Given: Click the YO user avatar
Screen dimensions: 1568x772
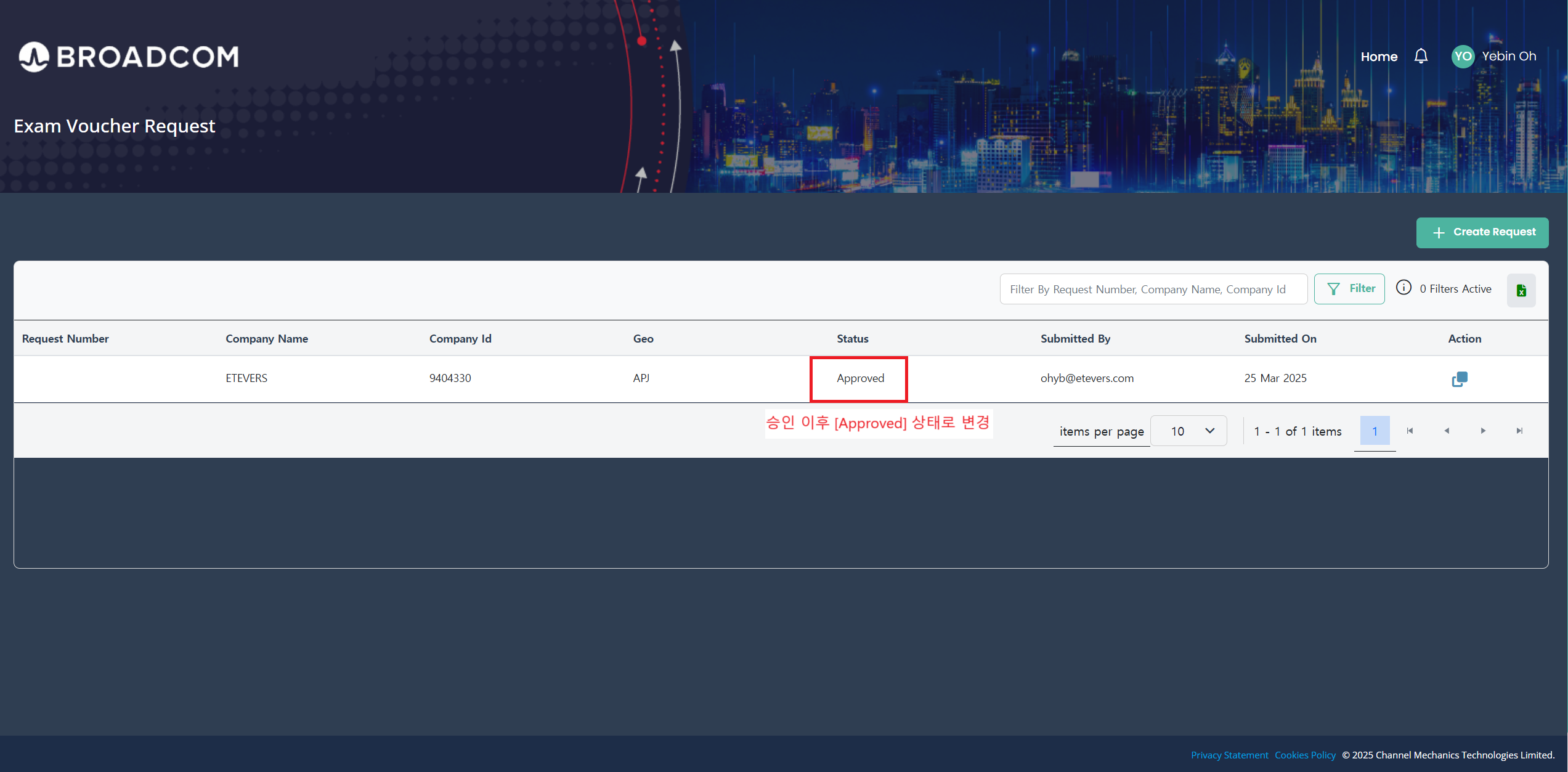Looking at the screenshot, I should 1463,56.
